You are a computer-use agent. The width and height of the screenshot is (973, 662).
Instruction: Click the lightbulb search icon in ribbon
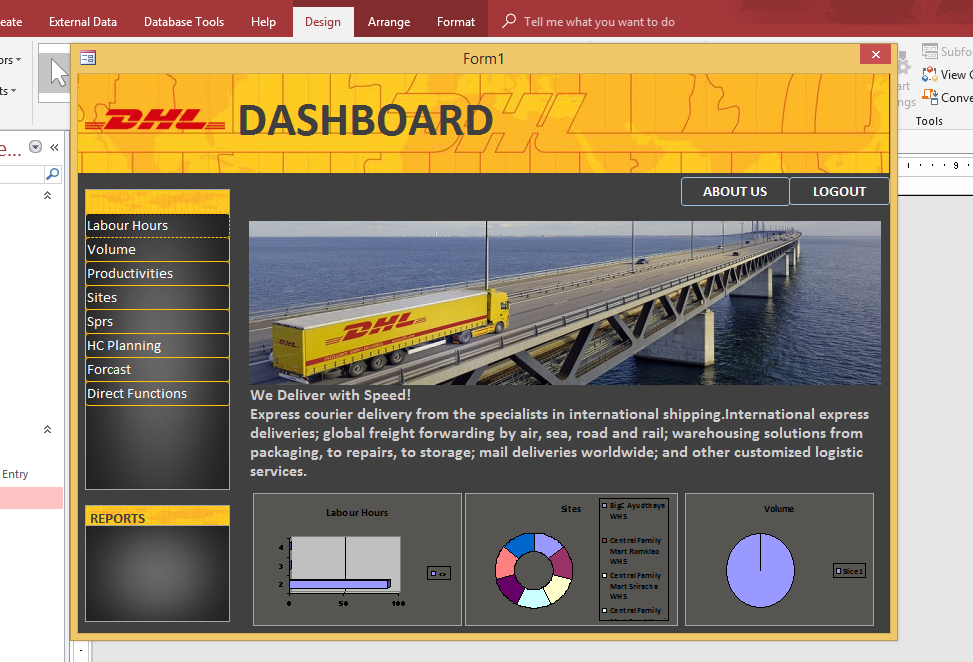pos(509,21)
